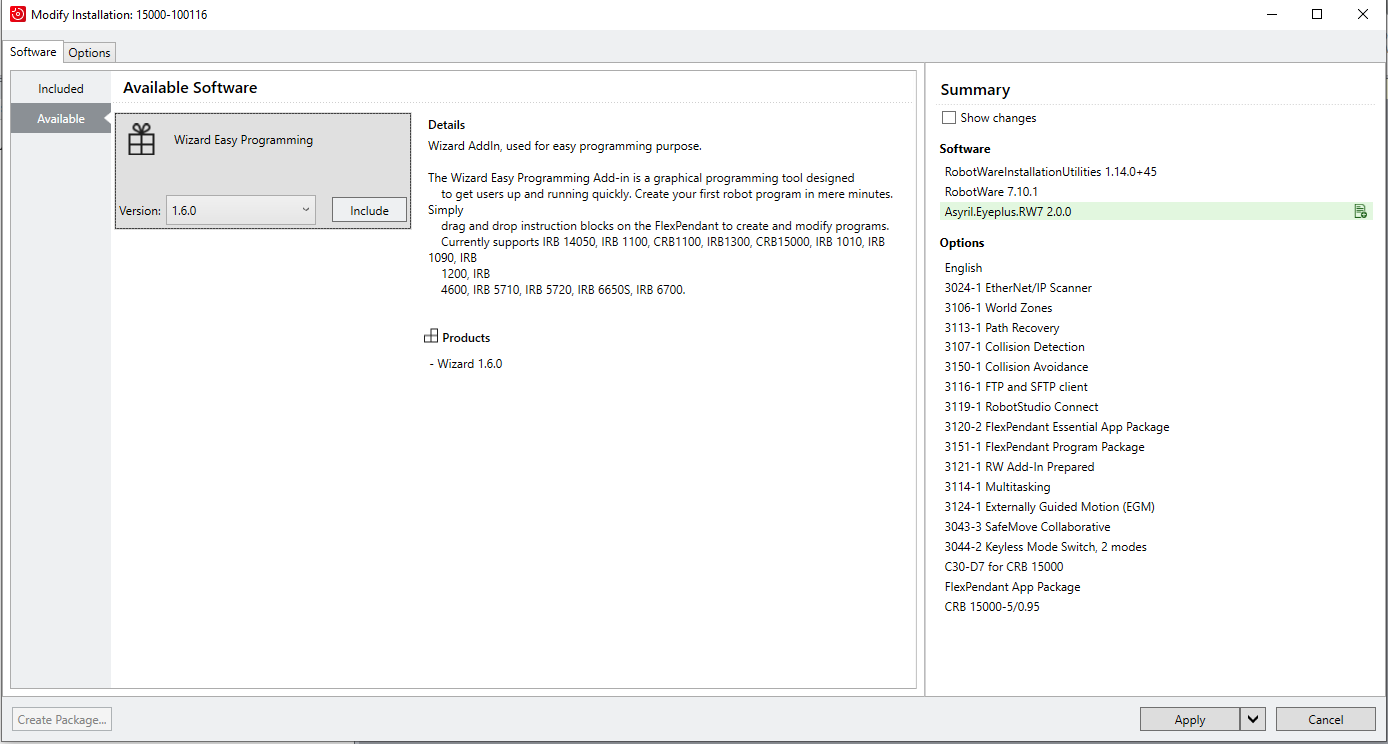Click the Details heading

pyautogui.click(x=447, y=125)
